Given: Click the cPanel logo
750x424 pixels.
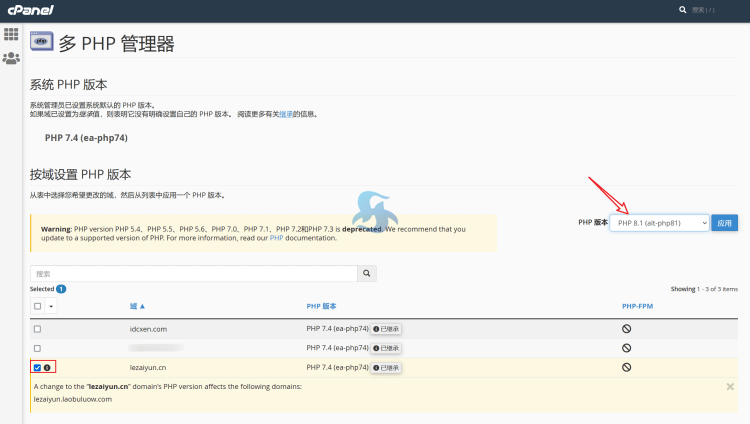Looking at the screenshot, I should [31, 10].
